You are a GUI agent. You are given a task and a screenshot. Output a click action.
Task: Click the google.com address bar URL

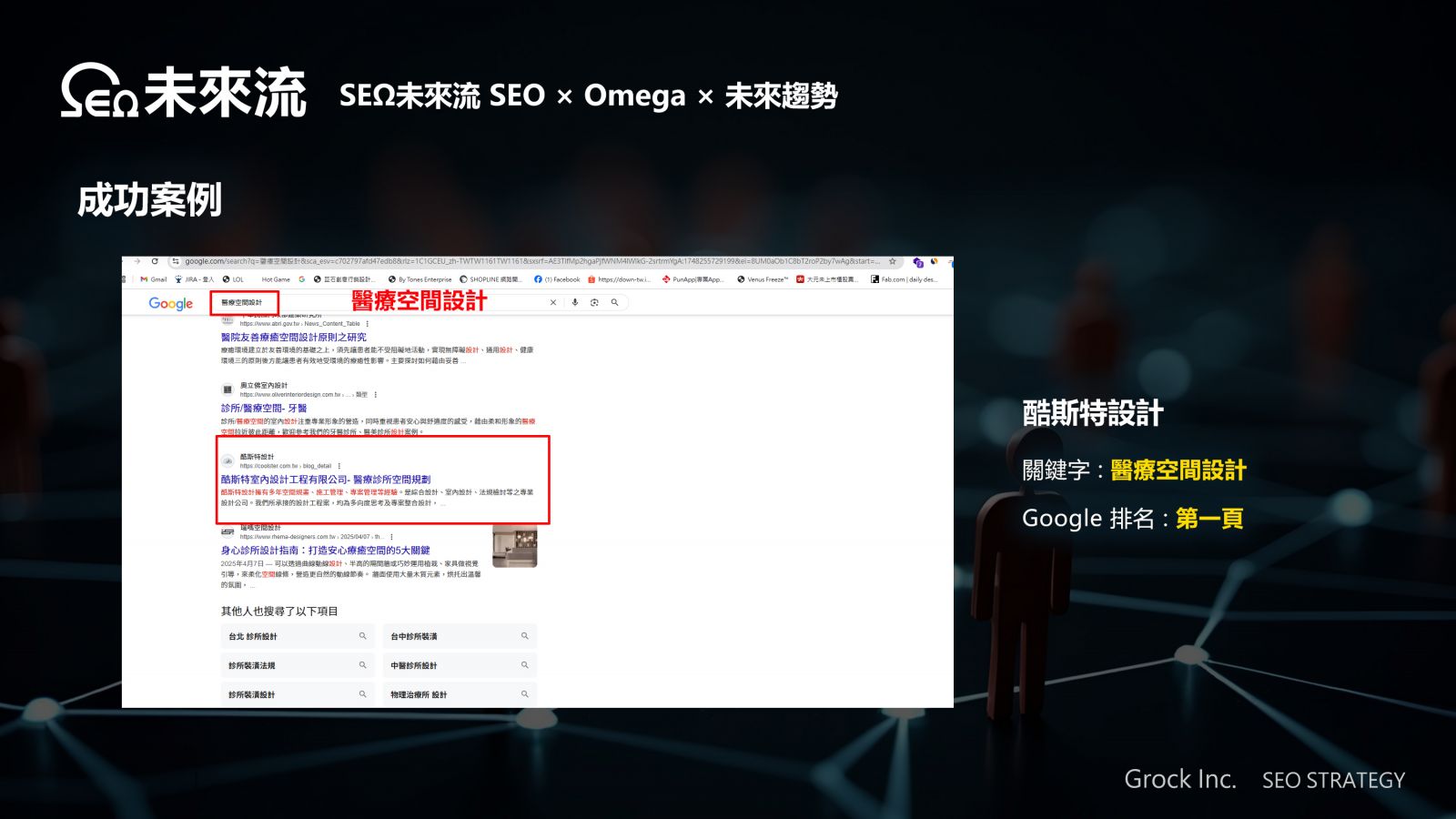532,261
